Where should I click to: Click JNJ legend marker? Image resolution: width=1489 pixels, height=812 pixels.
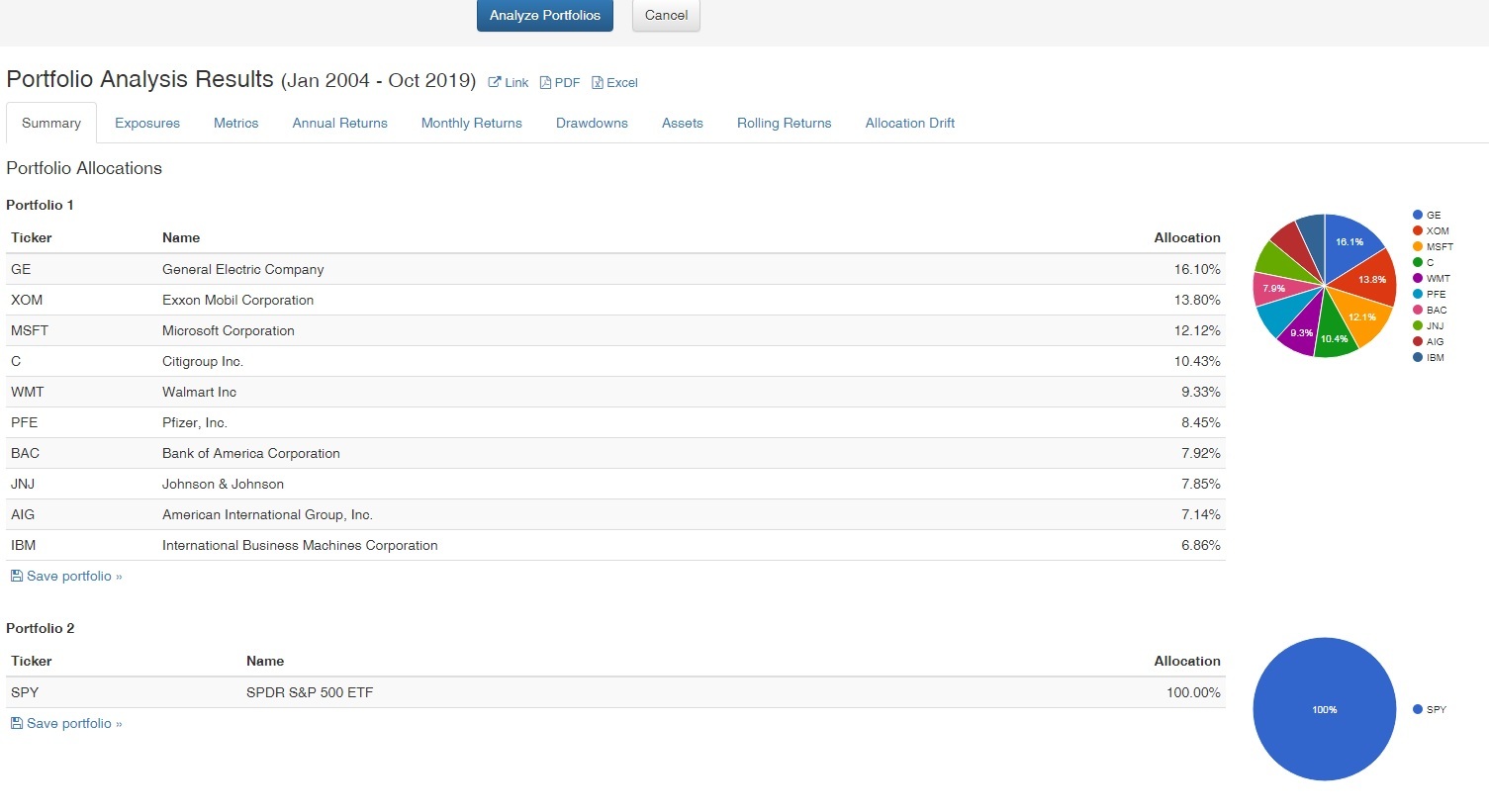(x=1418, y=325)
